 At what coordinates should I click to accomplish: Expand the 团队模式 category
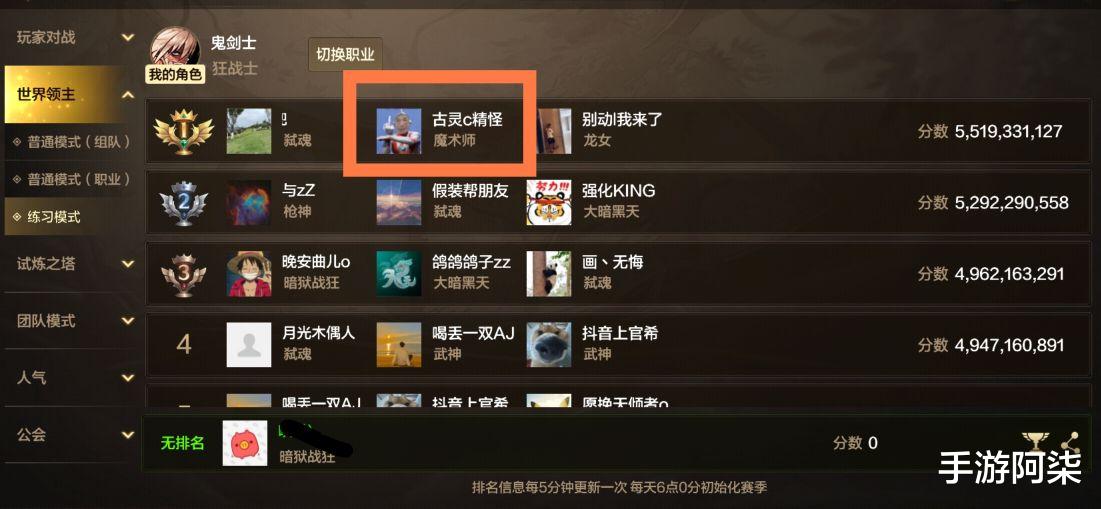pos(128,321)
